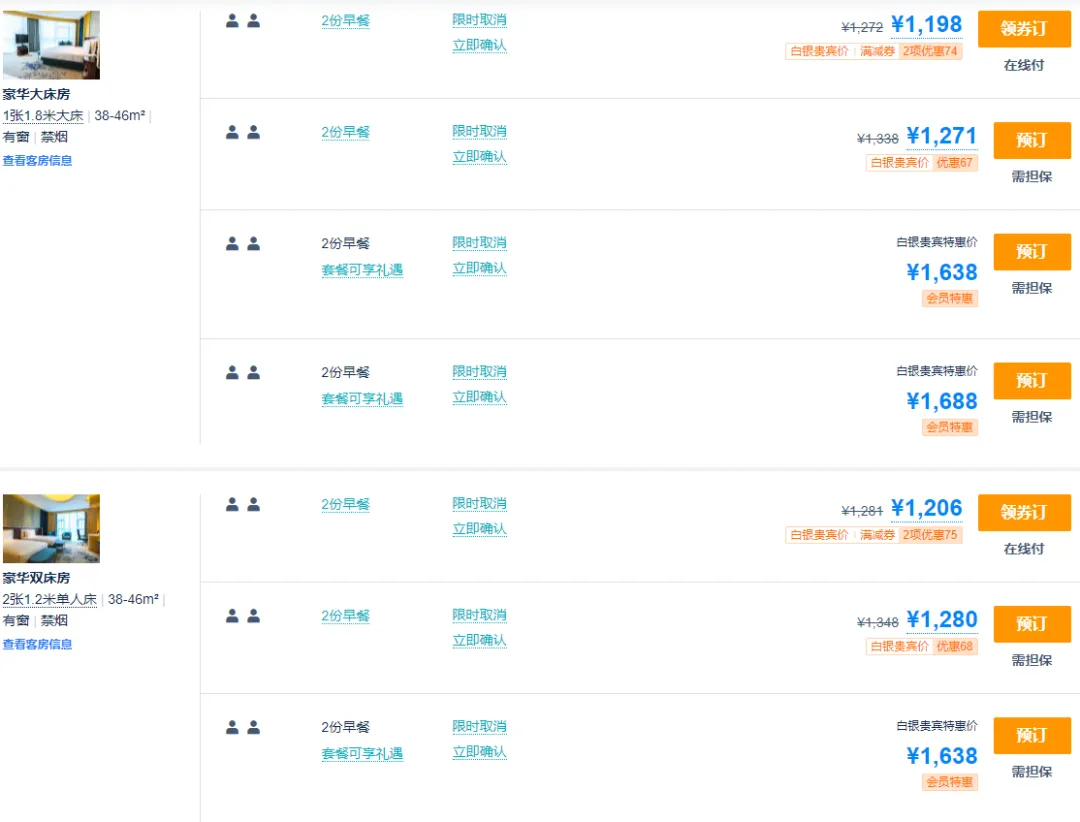Click 限时取消 in the ¥1,271 row
Image resolution: width=1080 pixels, height=822 pixels.
point(479,131)
